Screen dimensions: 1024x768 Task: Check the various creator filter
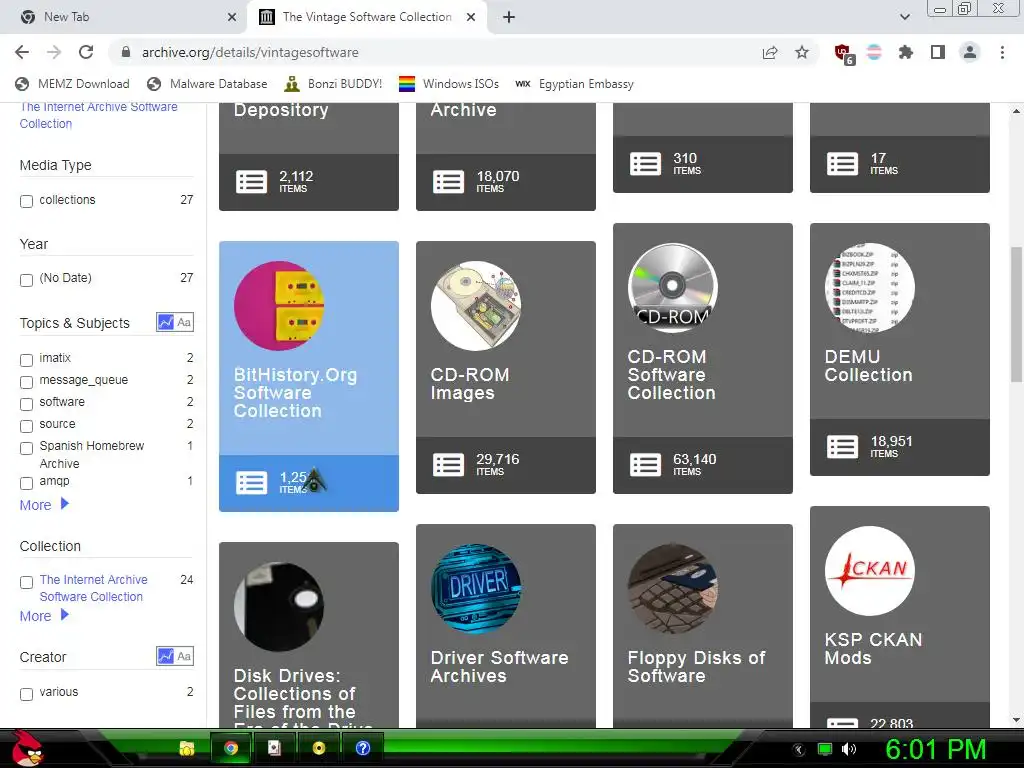26,694
